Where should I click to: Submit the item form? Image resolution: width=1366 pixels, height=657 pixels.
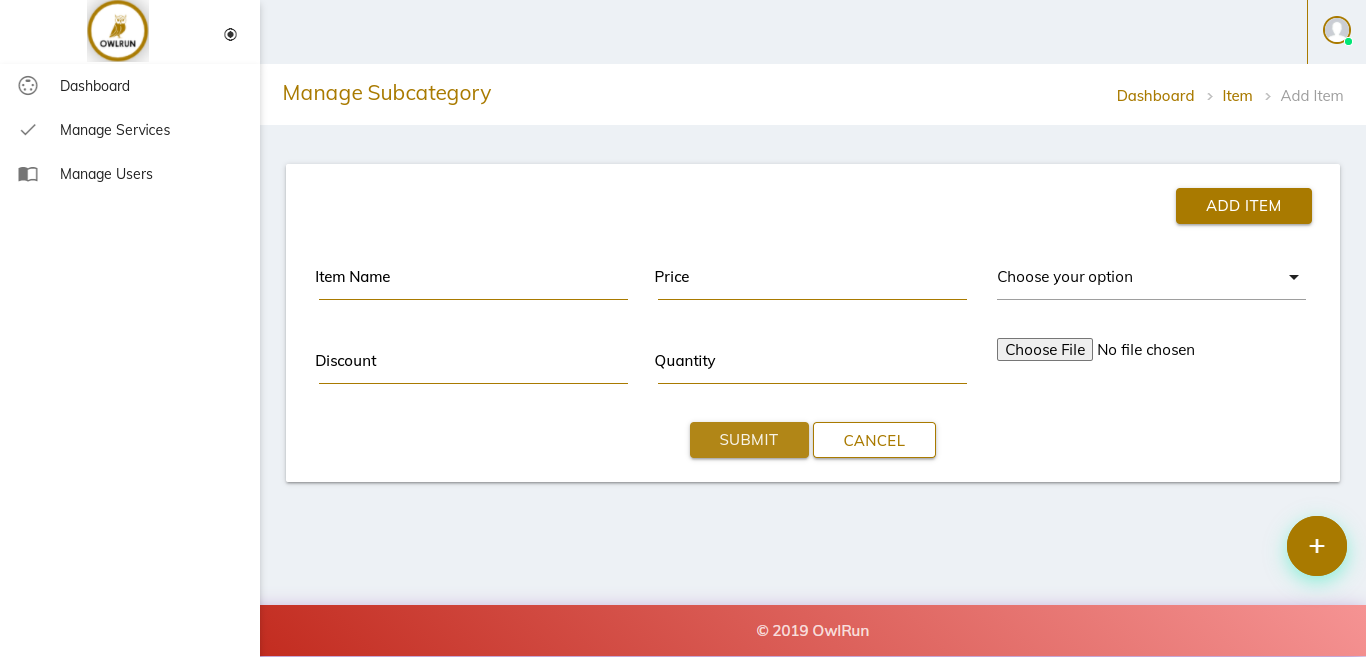click(x=749, y=440)
